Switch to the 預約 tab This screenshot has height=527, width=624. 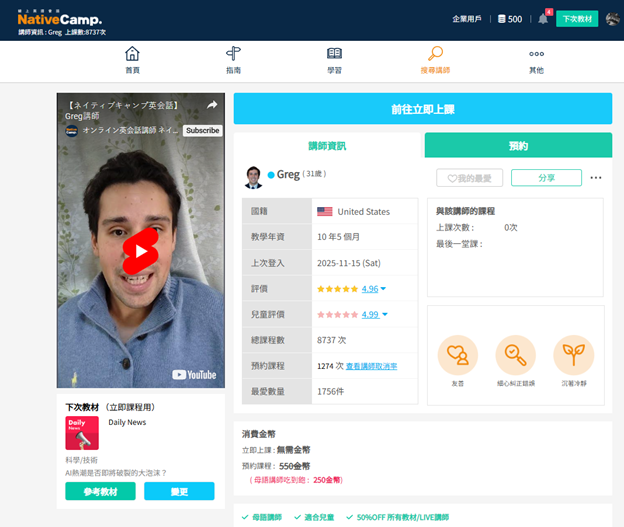pos(518,146)
